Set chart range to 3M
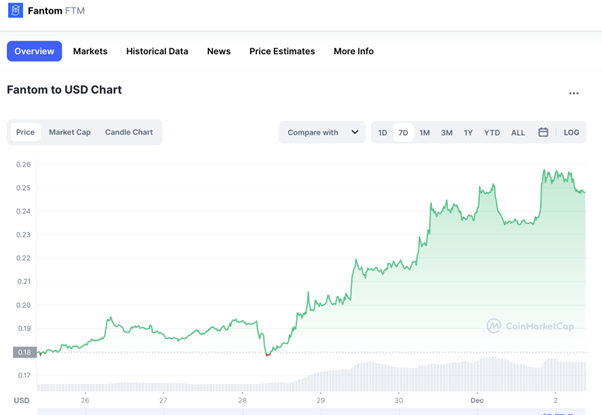The image size is (602, 415). pyautogui.click(x=447, y=132)
